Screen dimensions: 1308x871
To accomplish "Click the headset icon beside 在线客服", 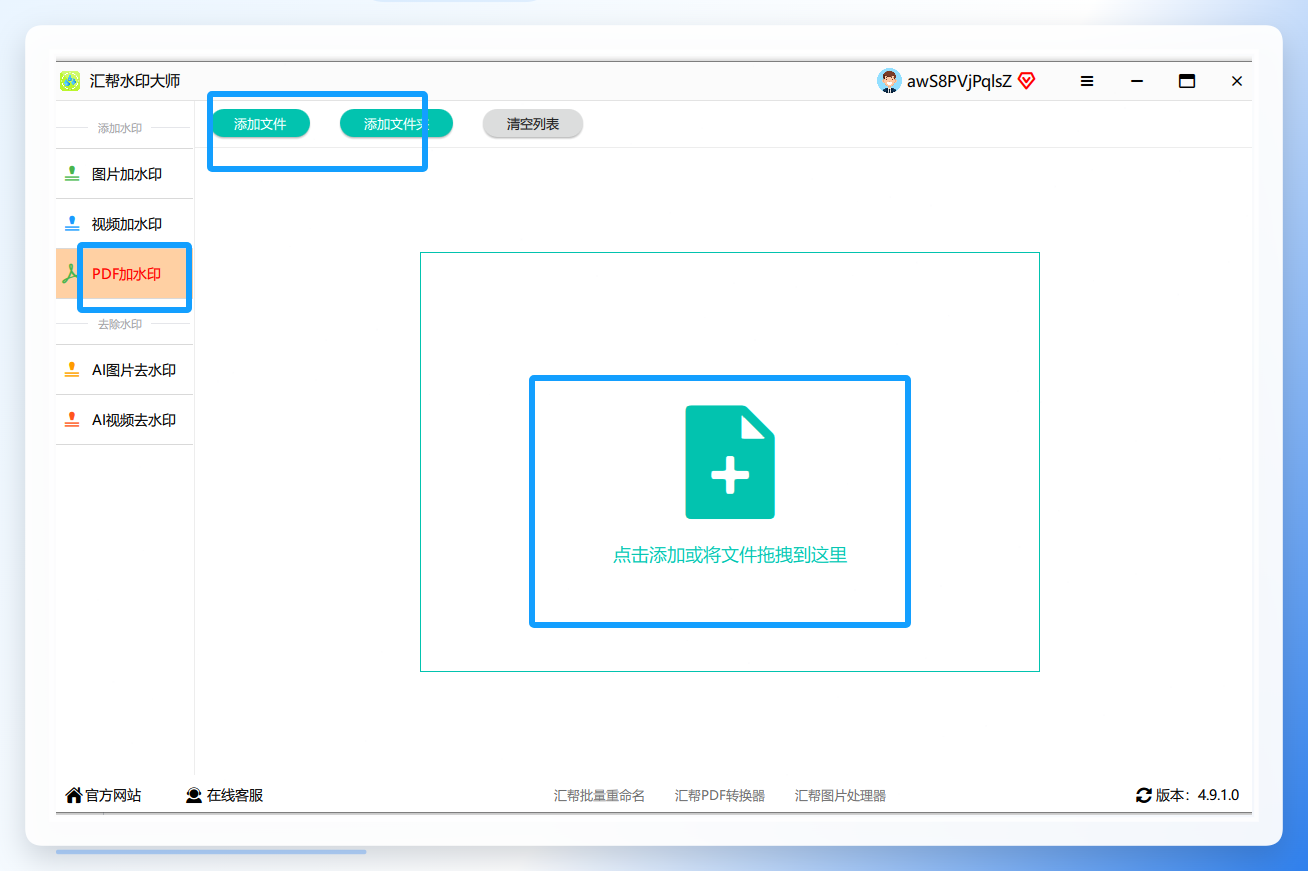I will coord(194,795).
